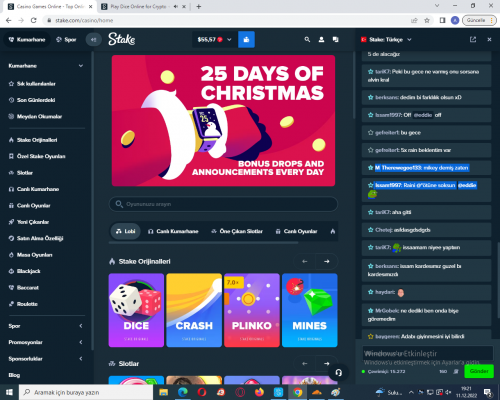Send message with Gönder button

(x=479, y=371)
